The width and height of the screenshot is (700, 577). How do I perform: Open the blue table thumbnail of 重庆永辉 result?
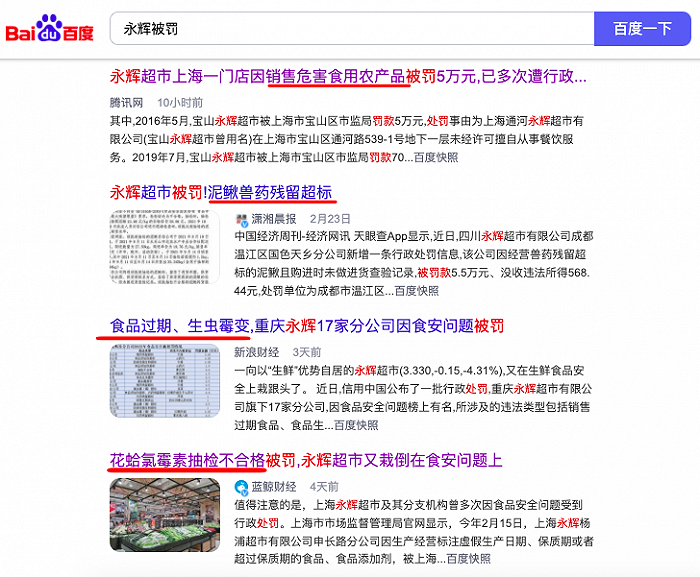[x=165, y=381]
